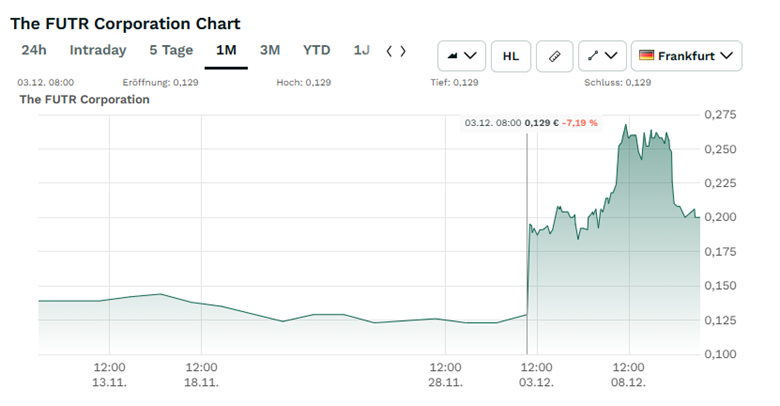Toggle the HL high-low button
This screenshot has height=406, width=780.
511,56
